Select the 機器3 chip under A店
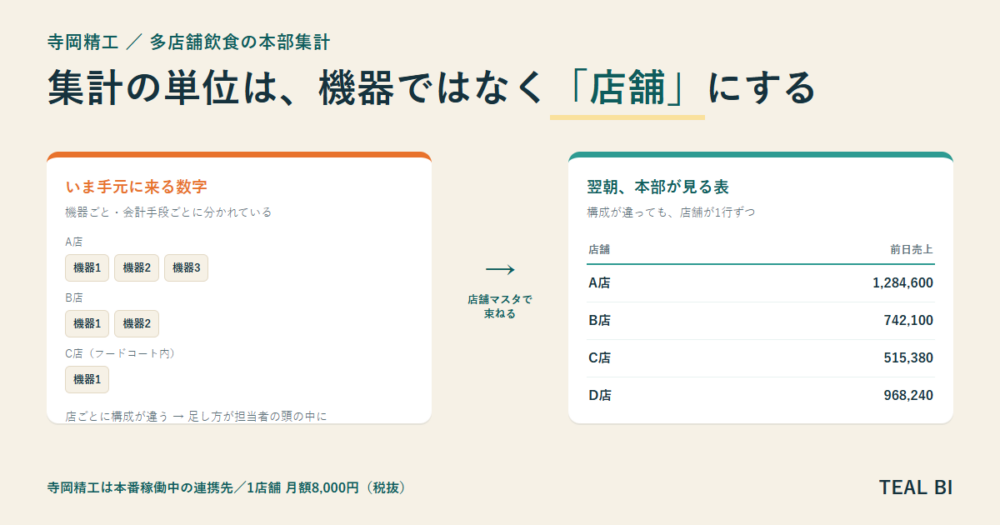The image size is (1000, 525). pos(186,268)
